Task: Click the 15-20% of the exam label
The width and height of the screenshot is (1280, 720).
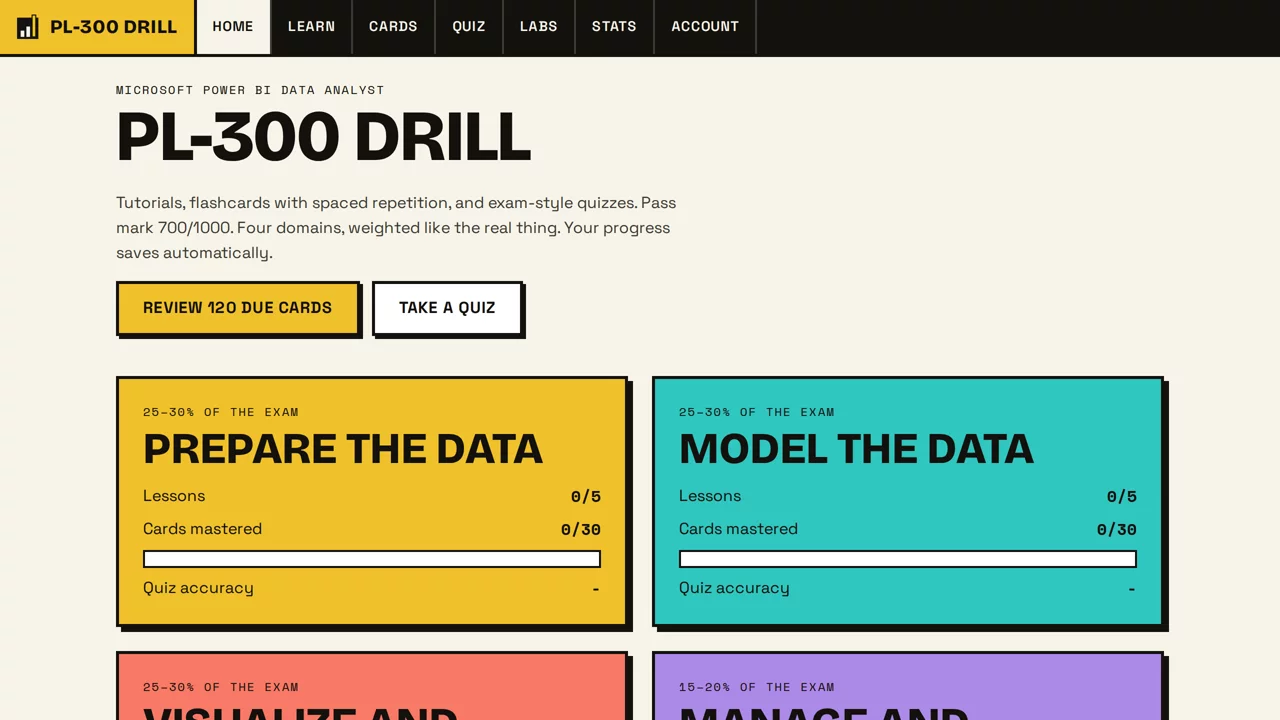Action: click(x=757, y=687)
